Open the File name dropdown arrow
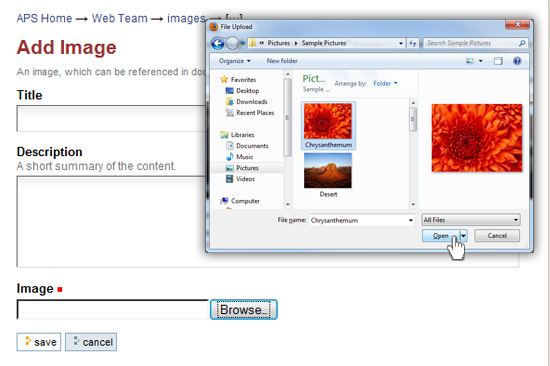This screenshot has width=550, height=366. point(410,220)
